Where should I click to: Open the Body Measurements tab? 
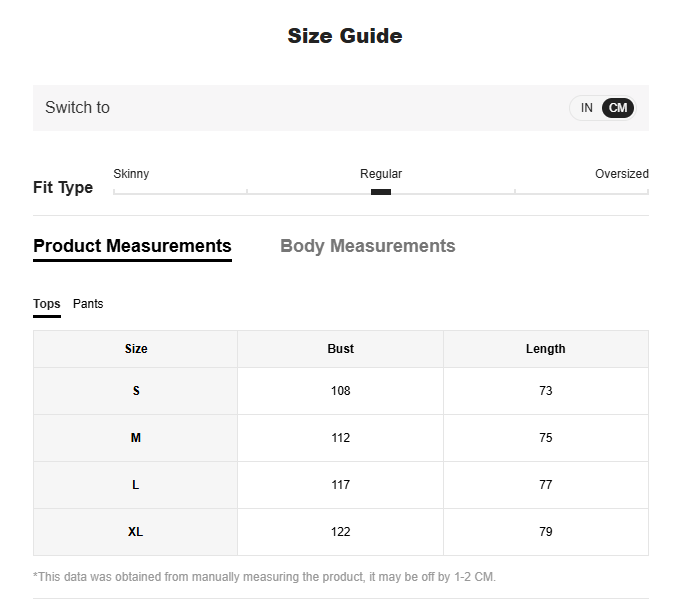[x=367, y=246]
